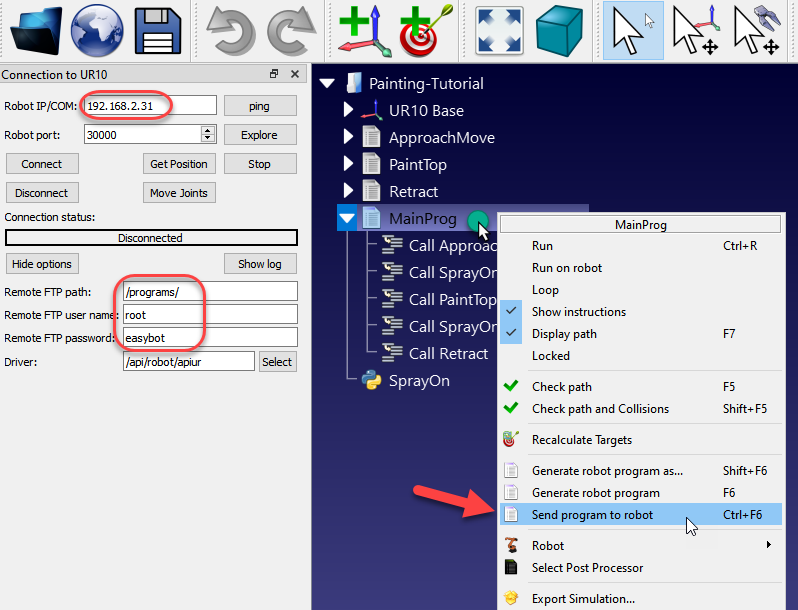This screenshot has height=610, width=798.
Task: Click the Robot IP/COM input field
Action: (x=149, y=105)
